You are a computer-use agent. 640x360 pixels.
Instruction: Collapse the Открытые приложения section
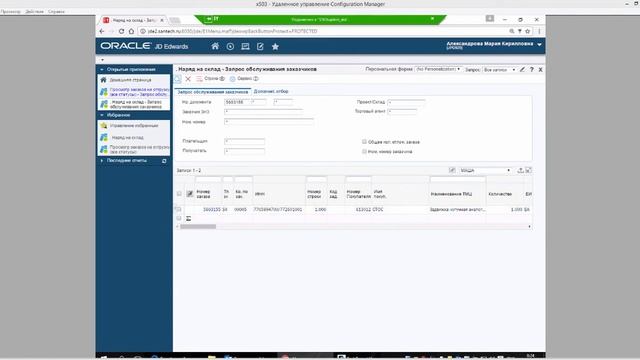tap(102, 69)
